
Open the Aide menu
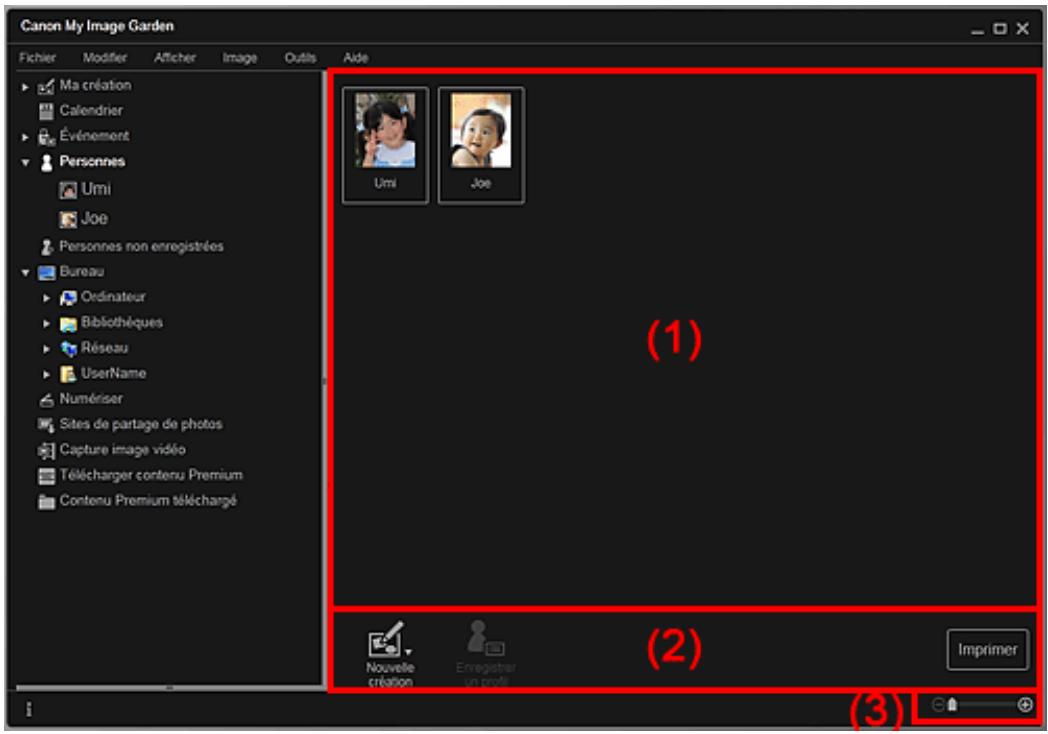tap(356, 57)
